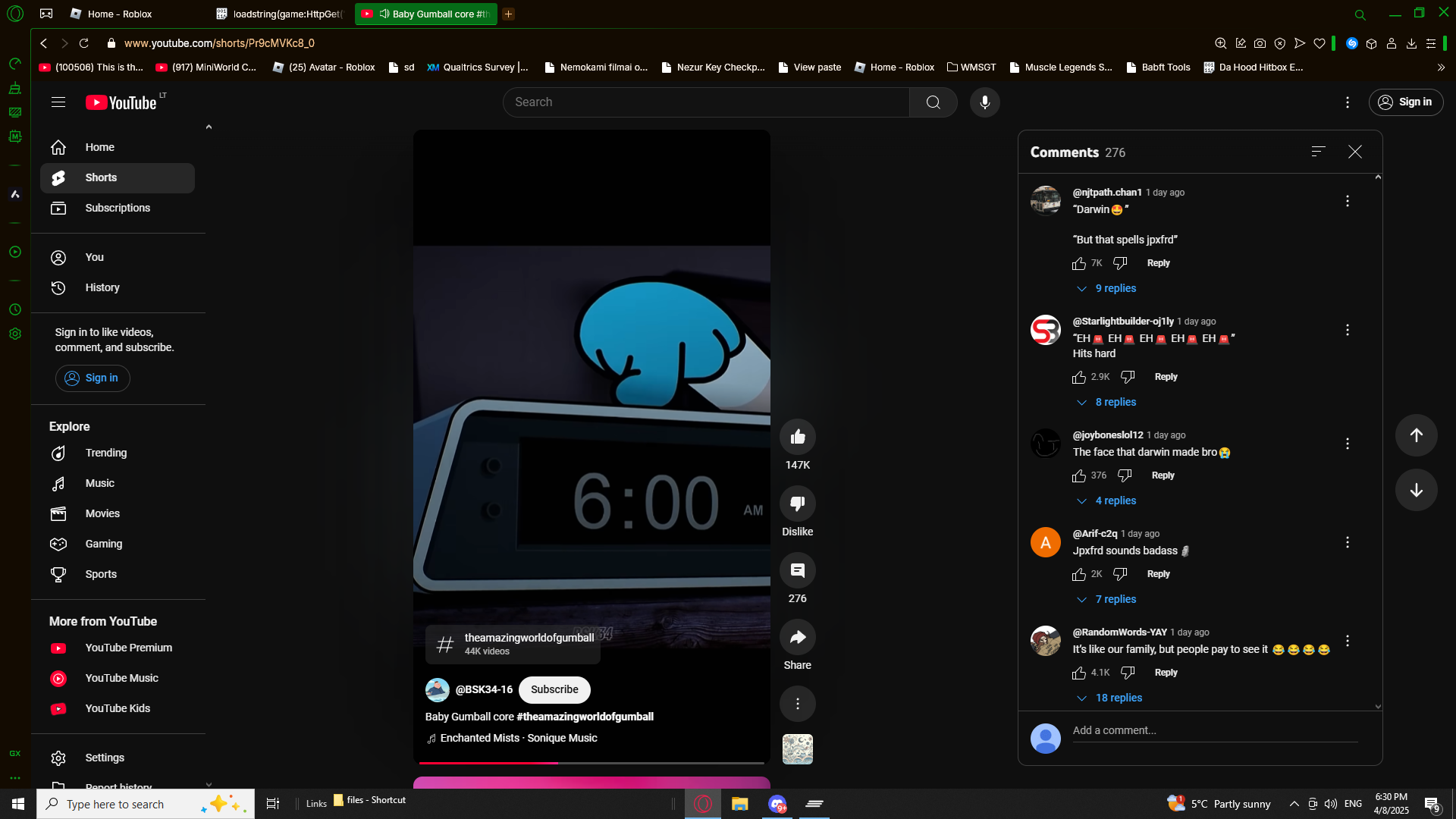Open the #theamazingworldofgumball hashtag link
The height and width of the screenshot is (819, 1456).
(x=585, y=717)
